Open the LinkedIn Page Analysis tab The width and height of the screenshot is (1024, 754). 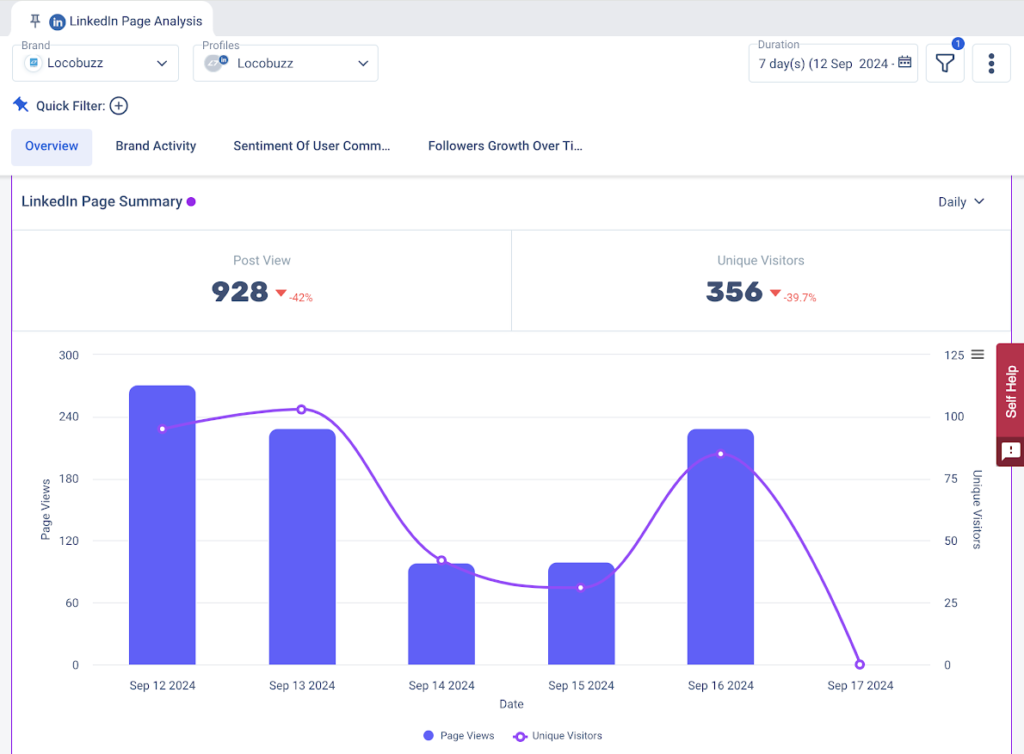(112, 20)
